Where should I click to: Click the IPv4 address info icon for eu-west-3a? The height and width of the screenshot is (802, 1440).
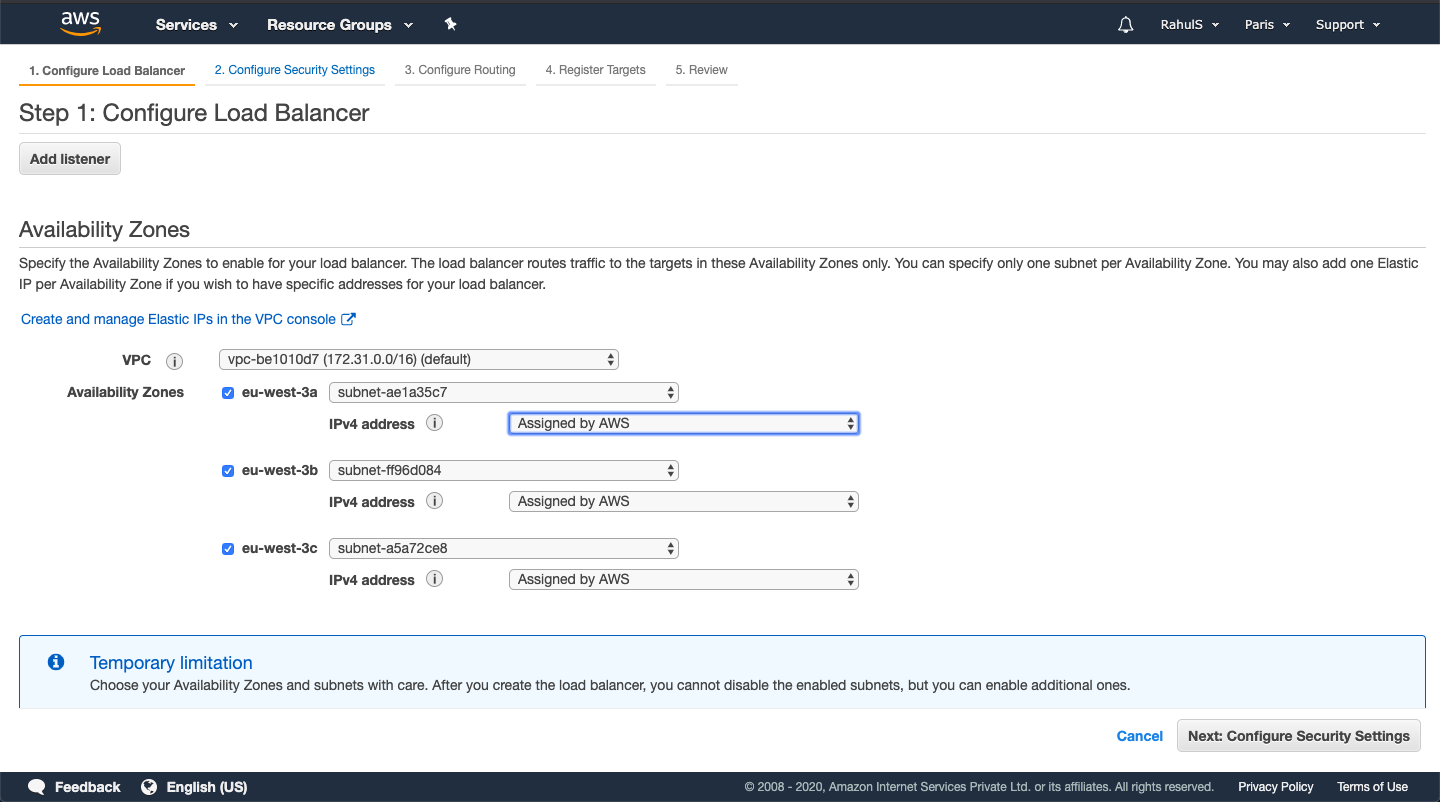coord(434,423)
